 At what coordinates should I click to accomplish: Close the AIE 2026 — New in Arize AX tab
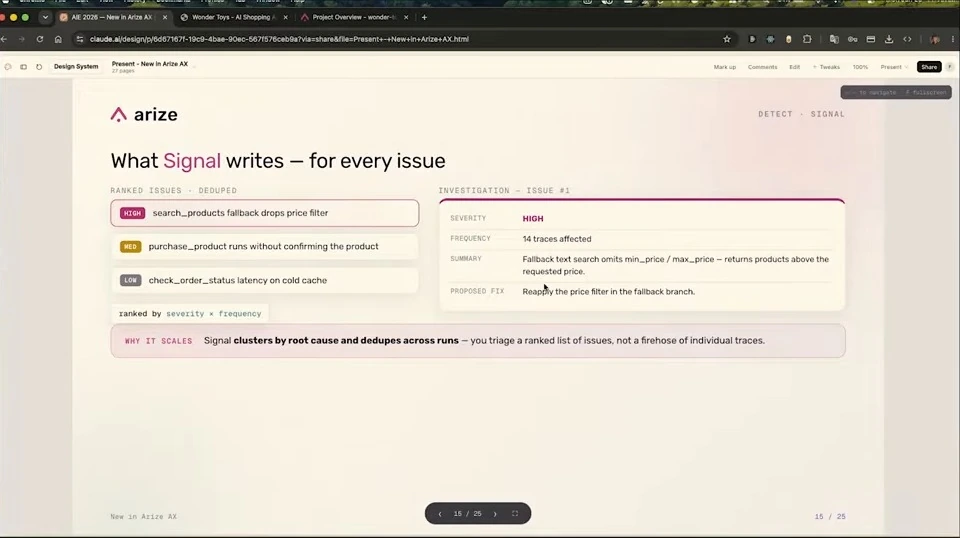coord(165,17)
